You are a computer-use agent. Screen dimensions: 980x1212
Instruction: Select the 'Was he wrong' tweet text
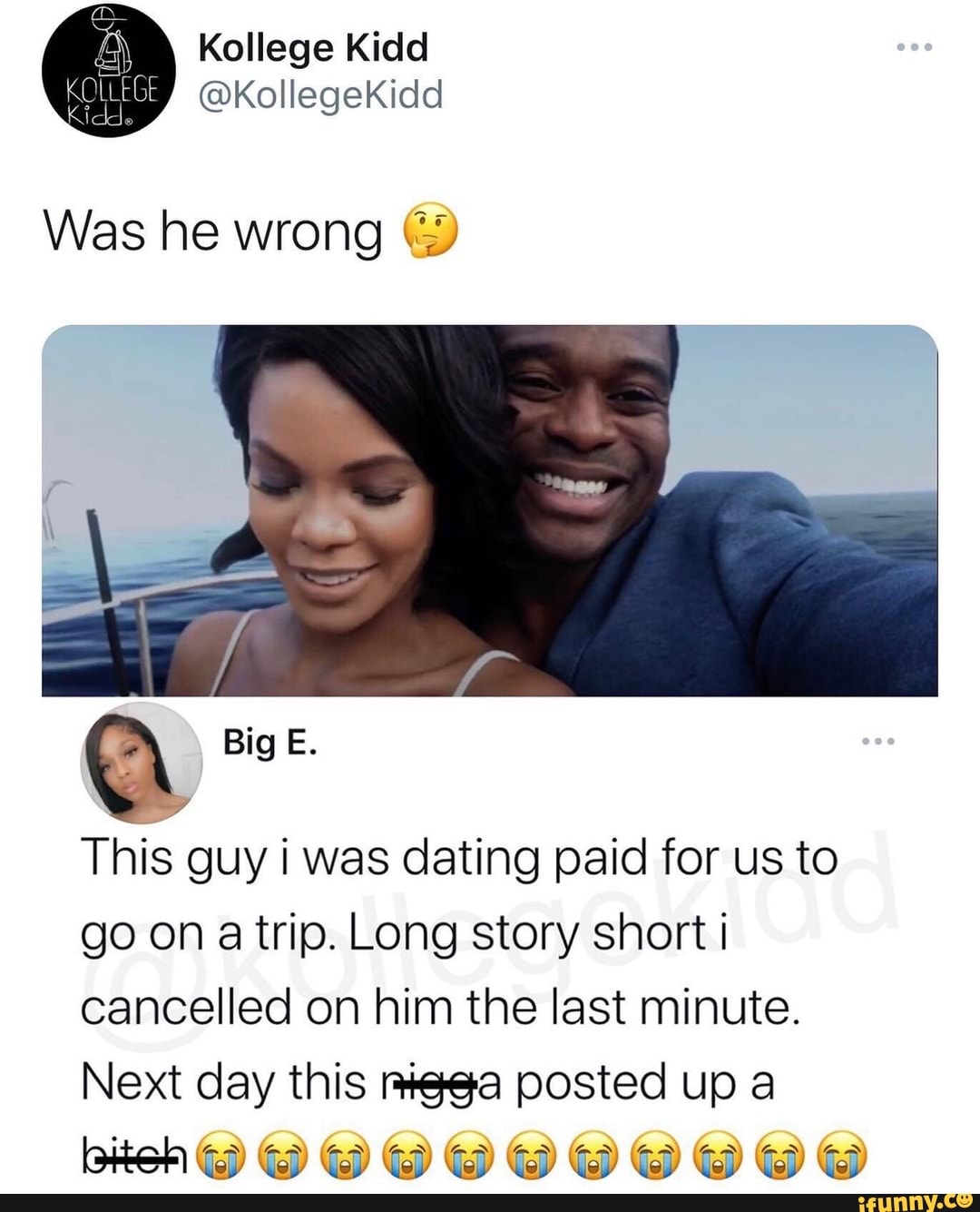pos(213,232)
